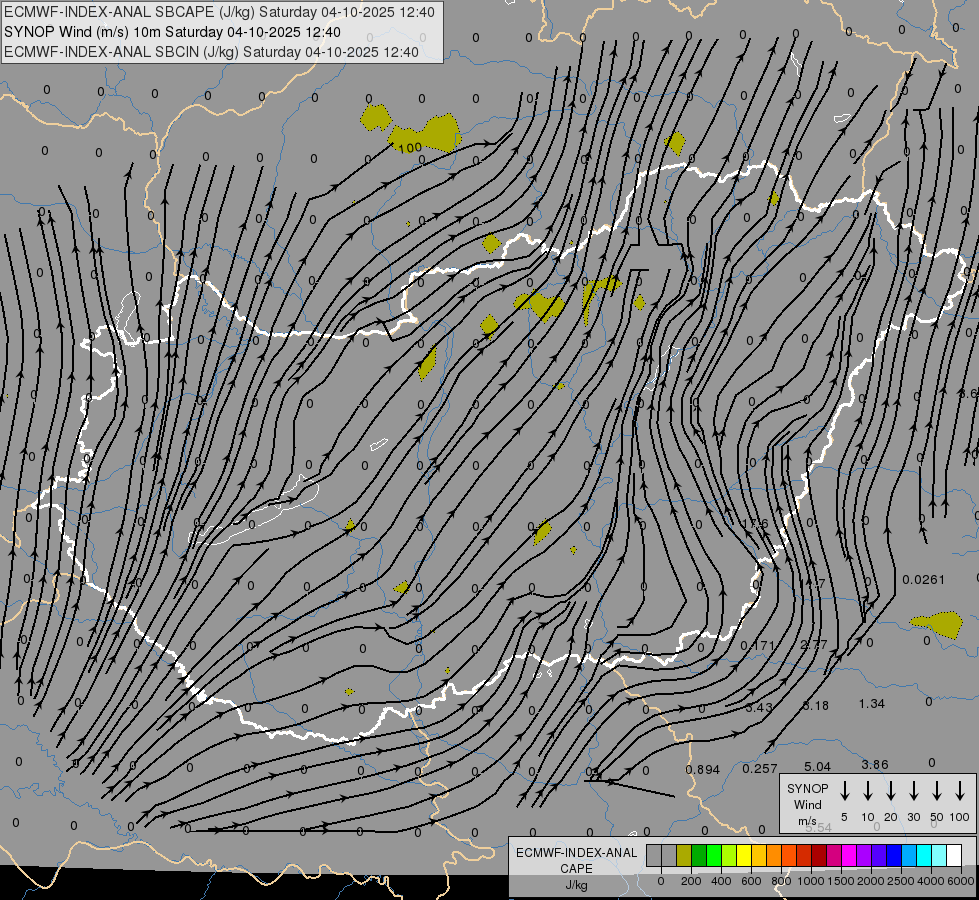
Task: Click the SYNOP label in wind legend
Action: coord(807,788)
